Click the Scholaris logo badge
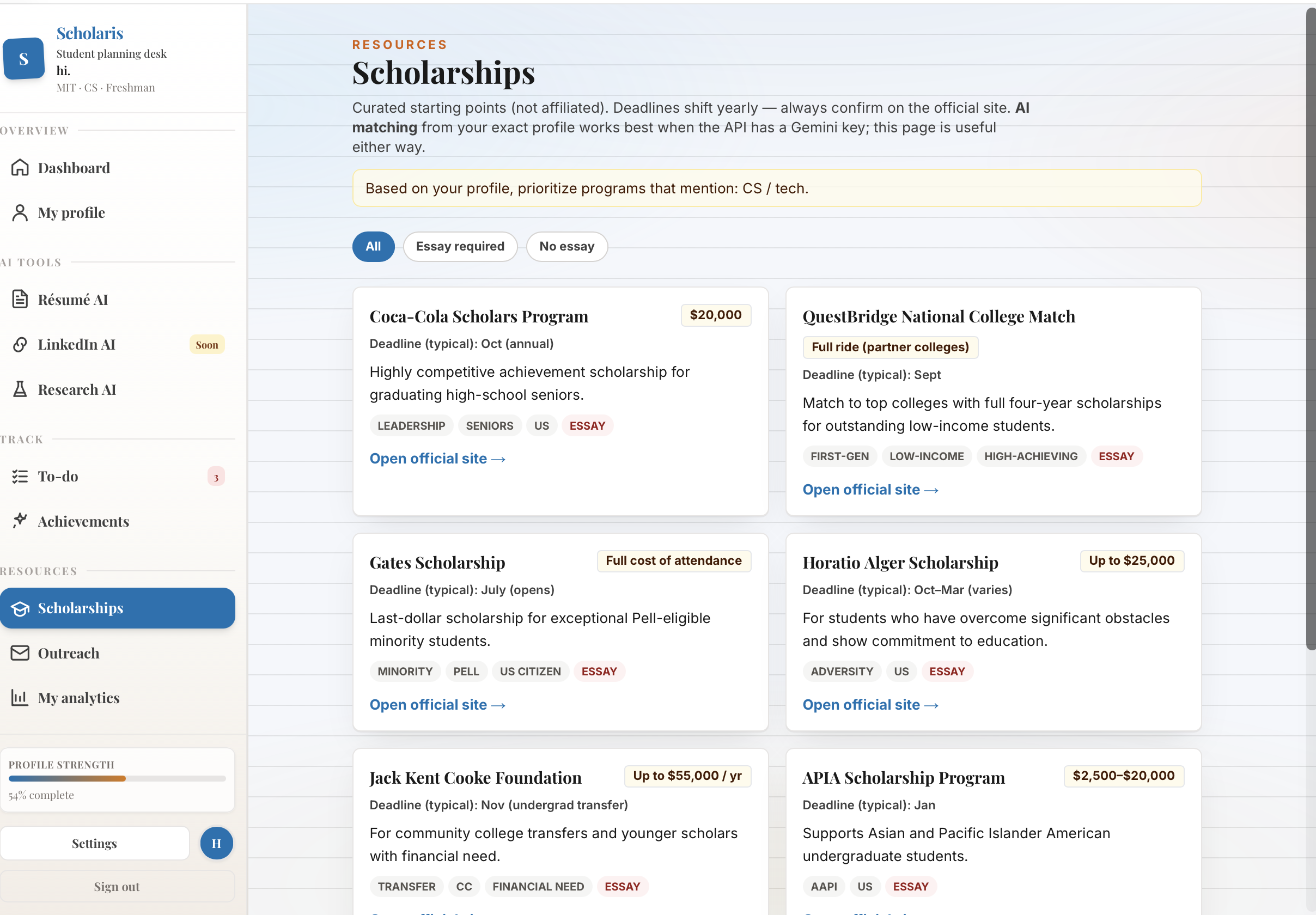 [x=23, y=58]
